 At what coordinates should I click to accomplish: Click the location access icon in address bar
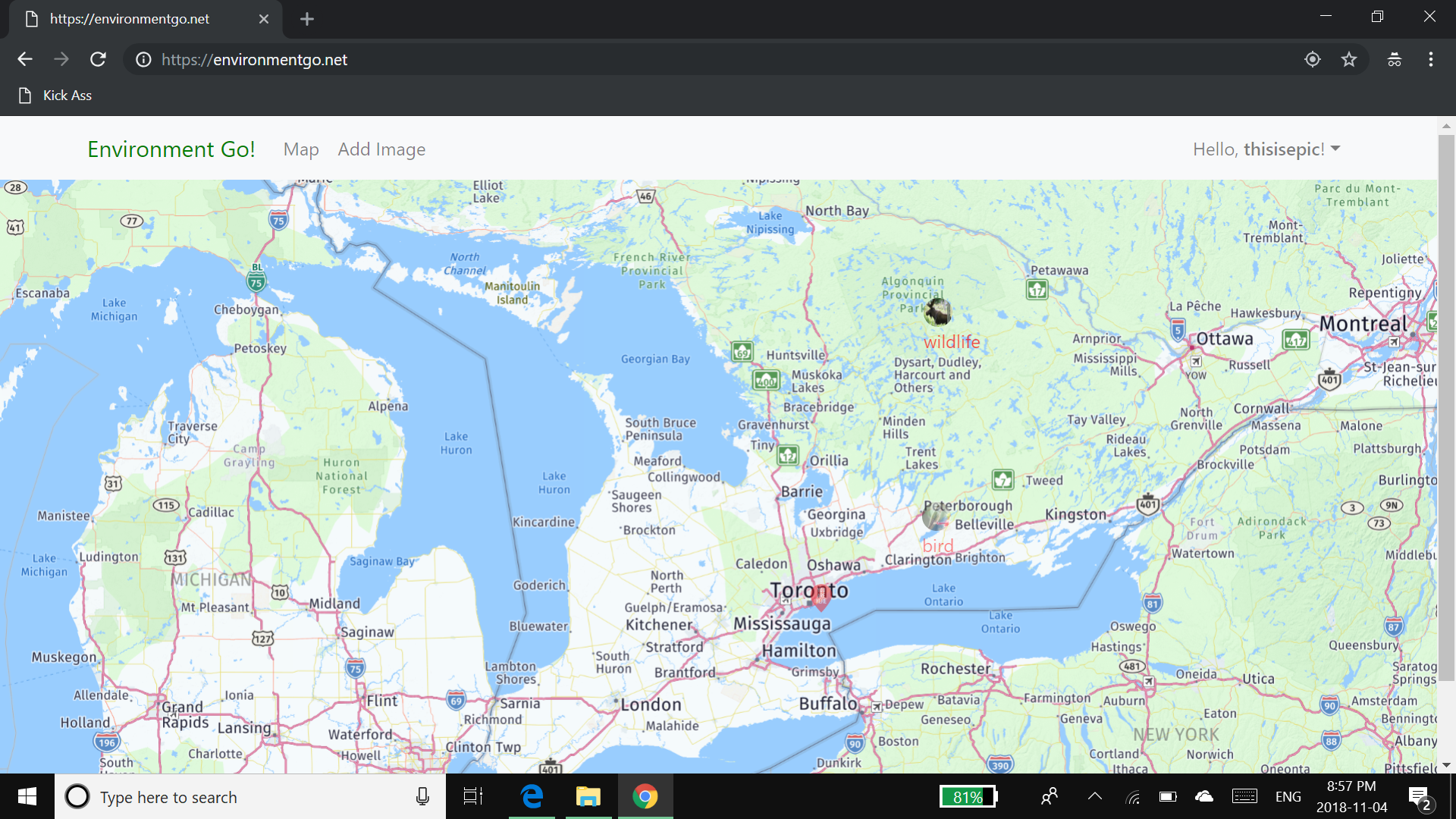click(x=1313, y=59)
